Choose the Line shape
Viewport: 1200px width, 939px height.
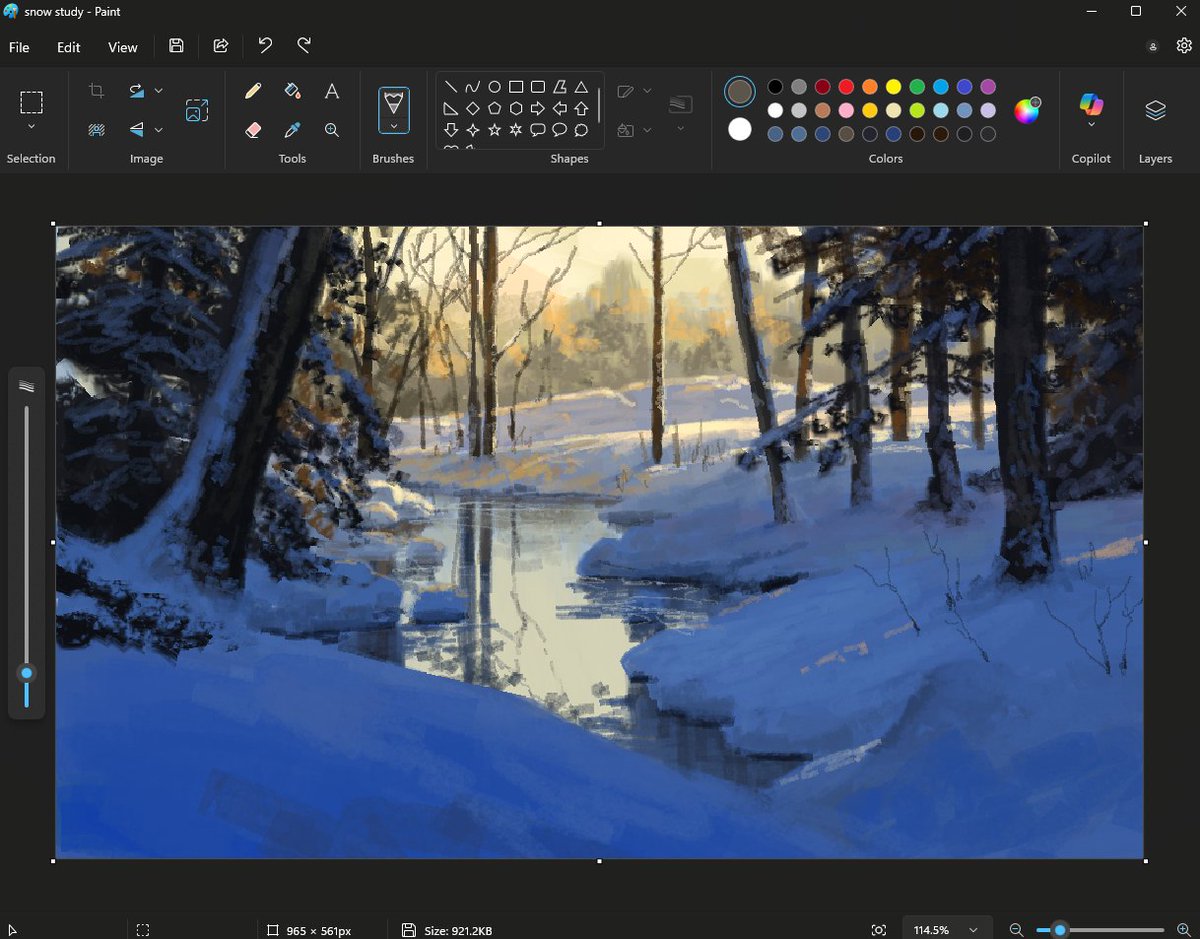(x=451, y=87)
